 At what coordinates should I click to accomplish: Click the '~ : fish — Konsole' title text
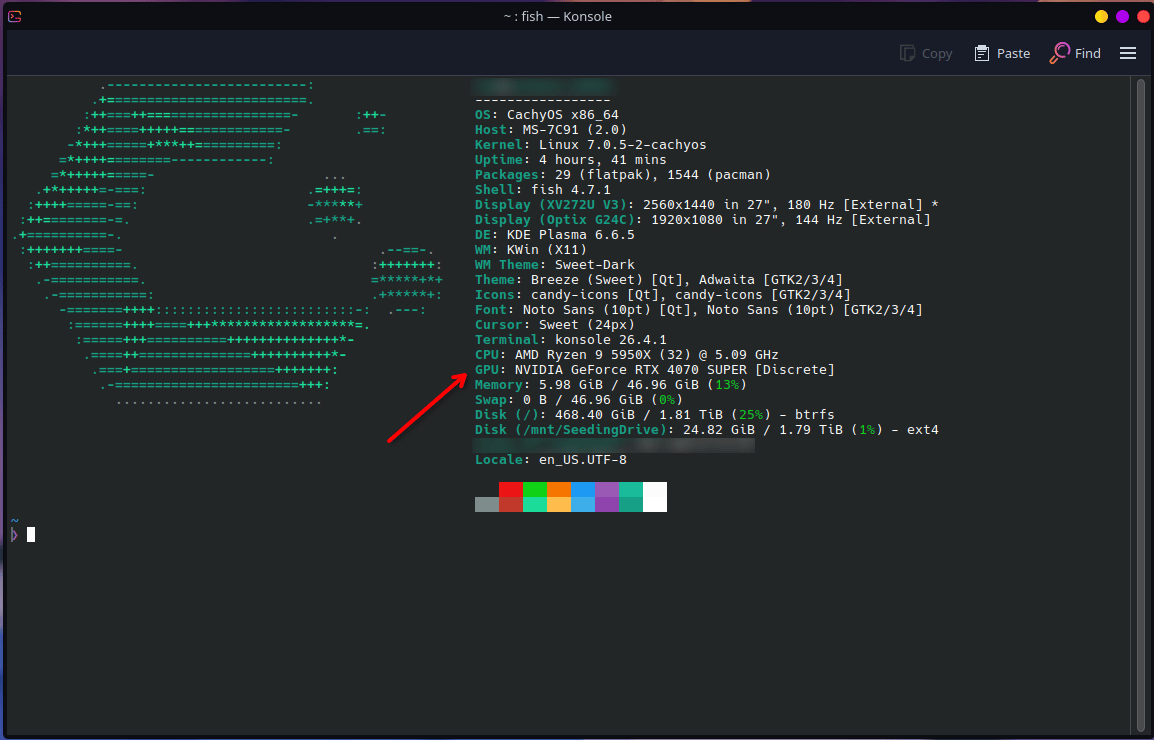pos(558,16)
